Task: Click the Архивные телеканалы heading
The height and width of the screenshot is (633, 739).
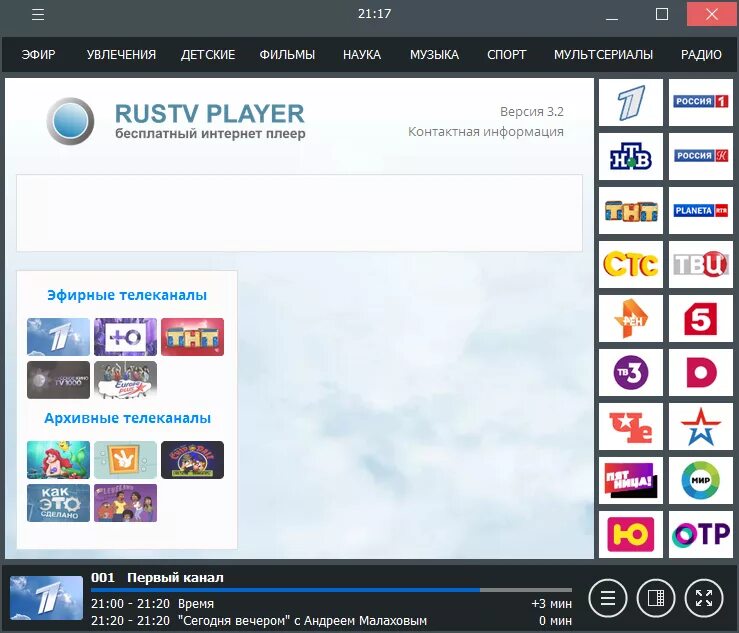Action: point(127,418)
